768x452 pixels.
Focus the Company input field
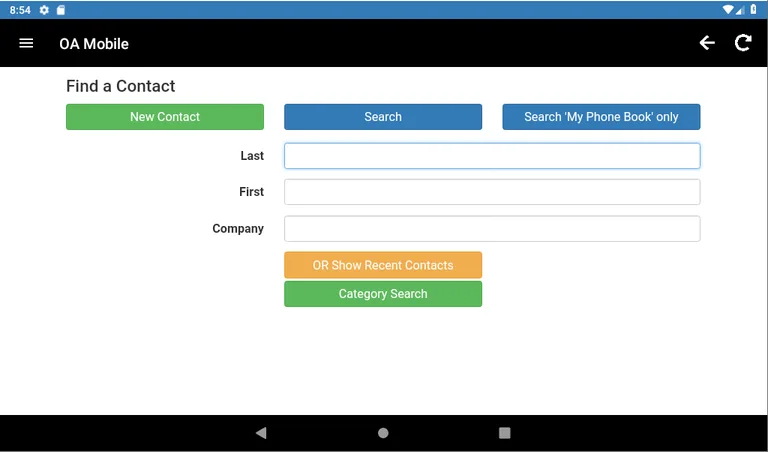[492, 229]
